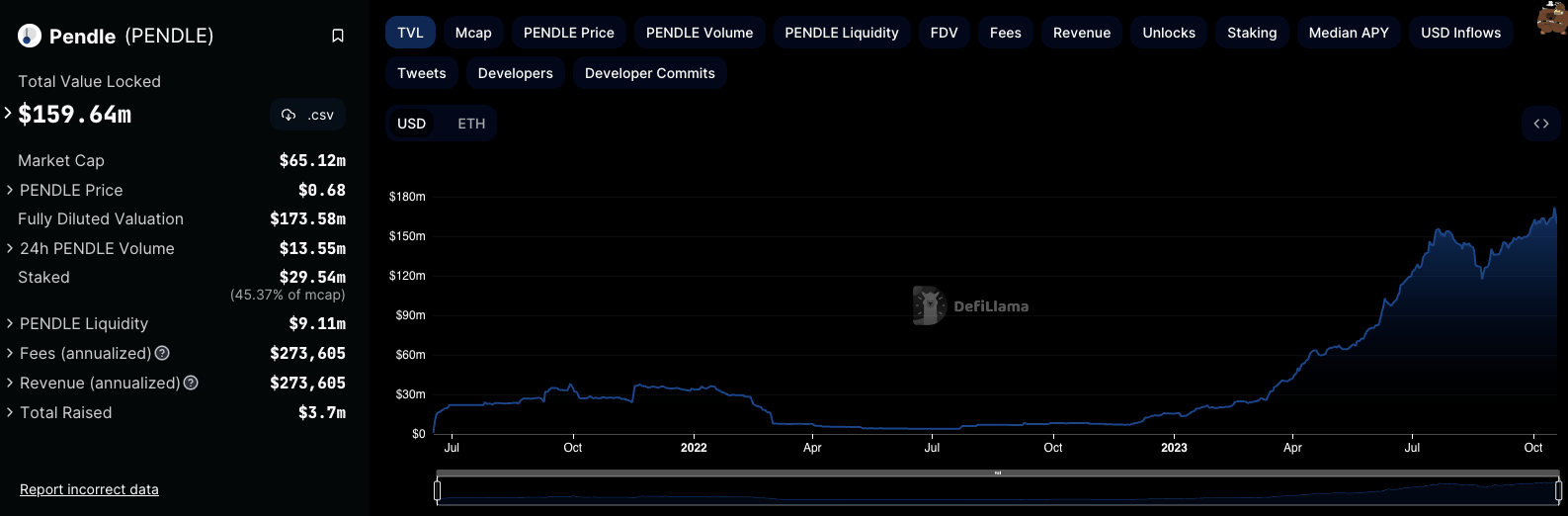Screen dimensions: 1568x516
Task: Click the Fully Diluted Valuation value $173.58m
Action: point(307,218)
